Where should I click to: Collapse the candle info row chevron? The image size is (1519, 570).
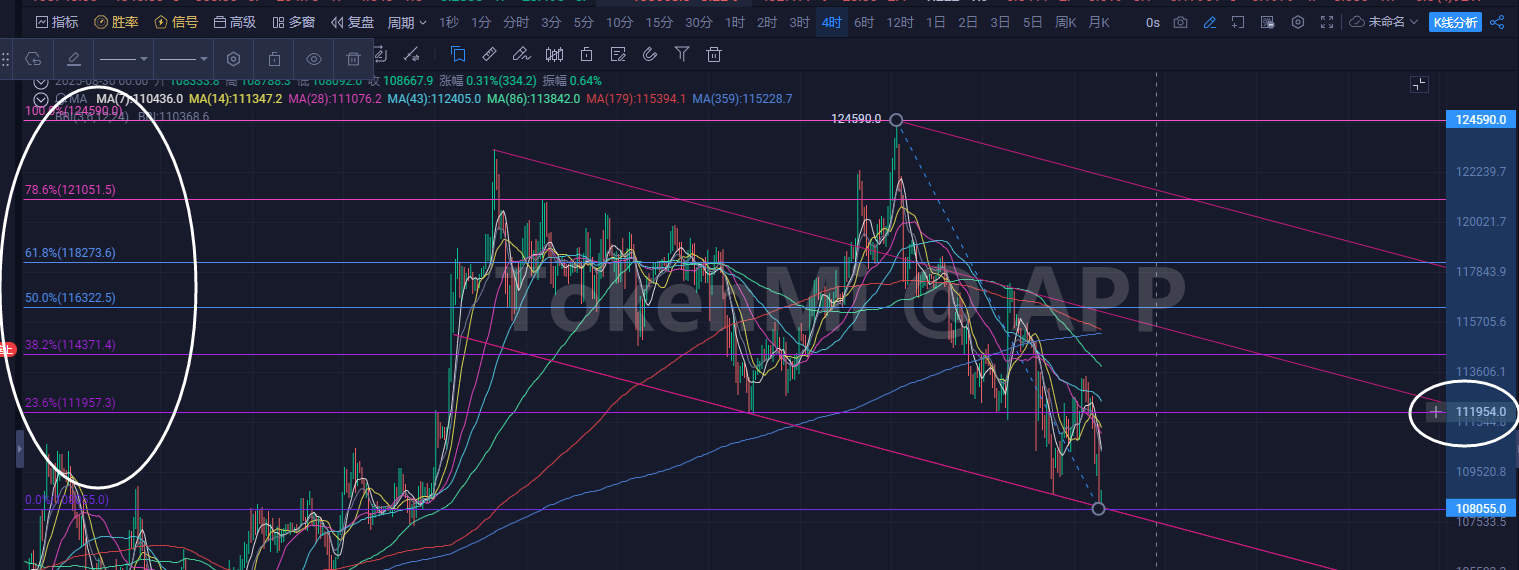(x=41, y=82)
